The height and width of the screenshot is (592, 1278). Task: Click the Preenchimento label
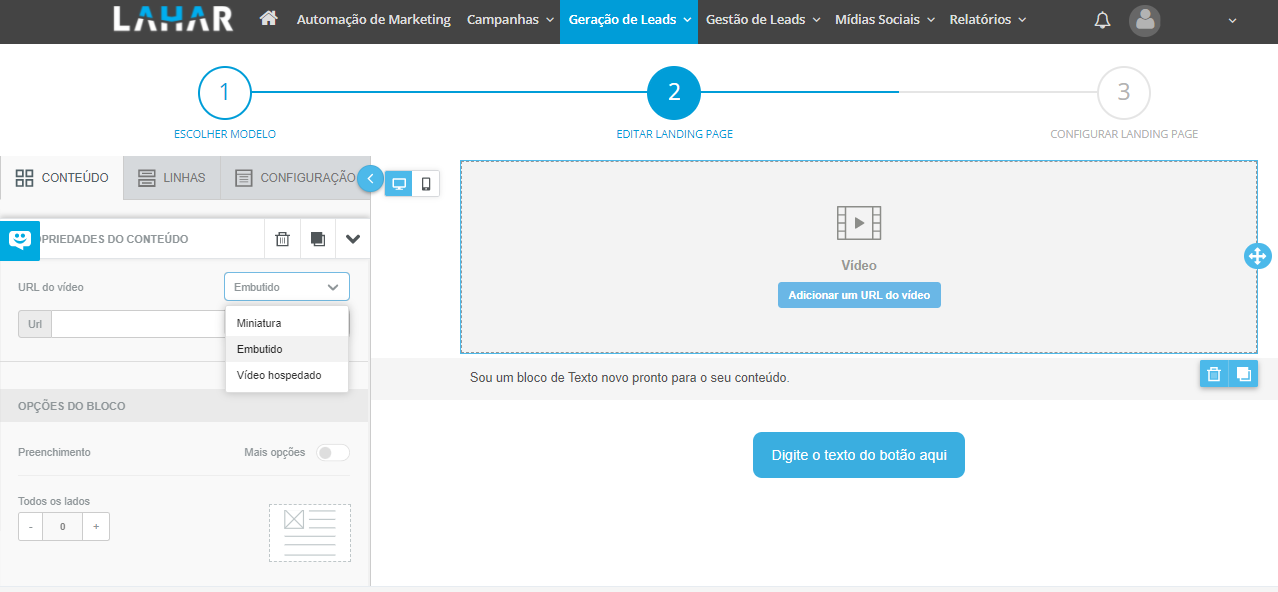[x=54, y=452]
